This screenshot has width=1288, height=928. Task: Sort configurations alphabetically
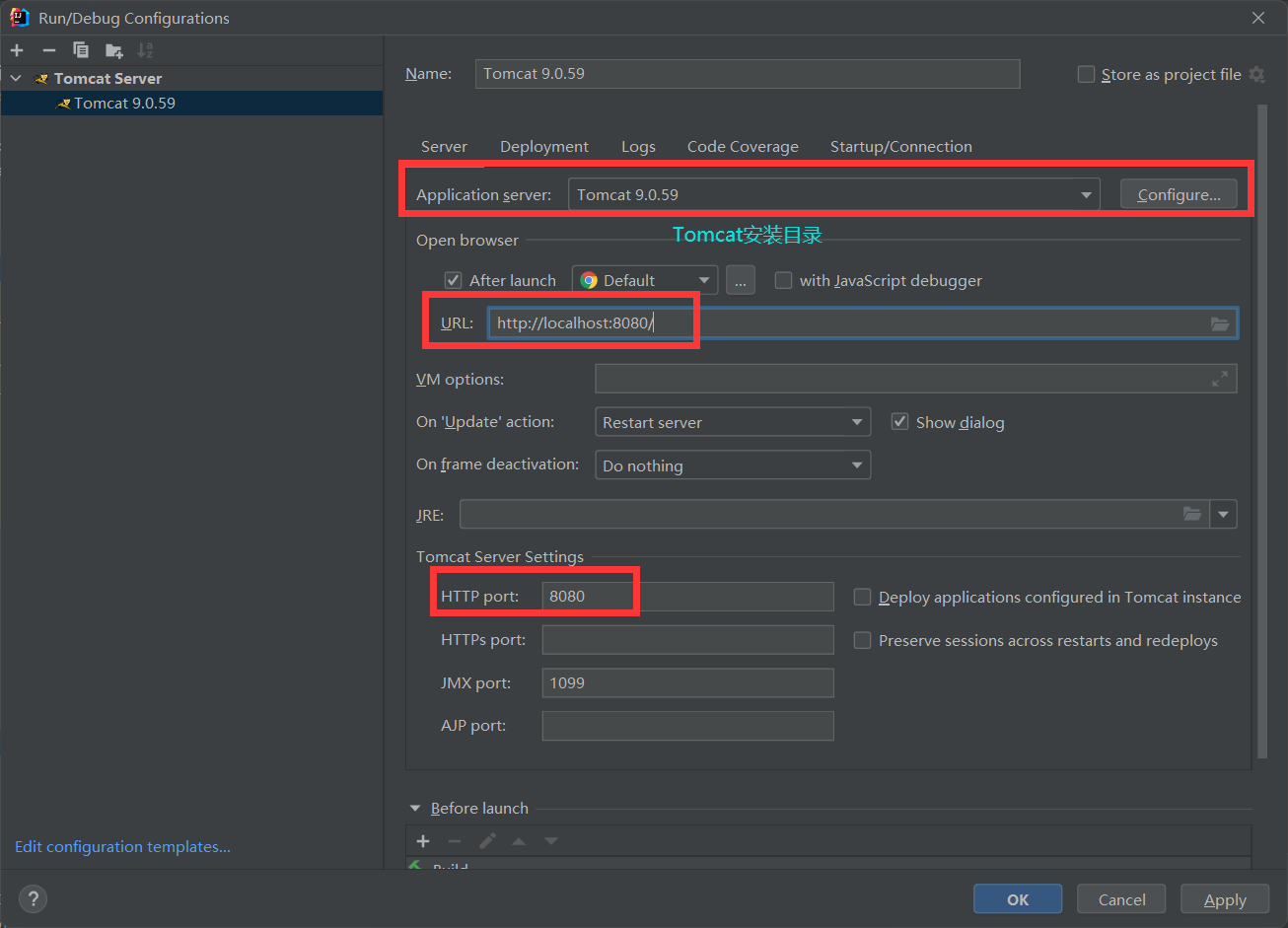click(x=145, y=50)
